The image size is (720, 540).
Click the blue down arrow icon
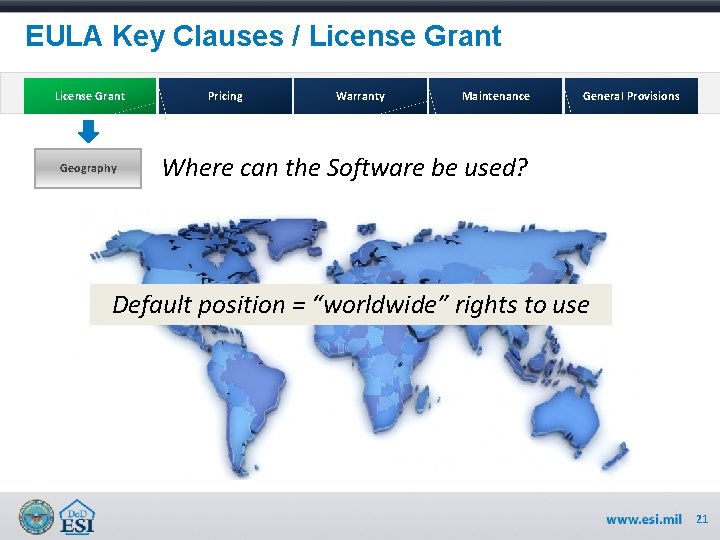(88, 131)
